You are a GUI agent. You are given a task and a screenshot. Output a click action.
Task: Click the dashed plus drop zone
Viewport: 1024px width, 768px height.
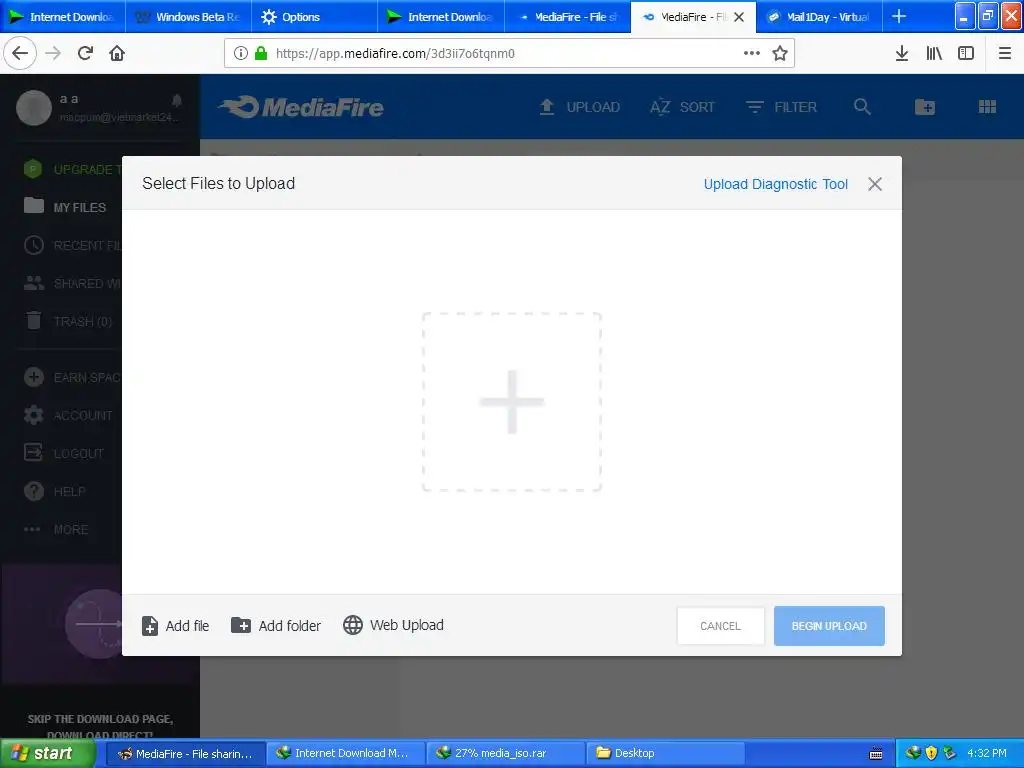[x=511, y=402]
